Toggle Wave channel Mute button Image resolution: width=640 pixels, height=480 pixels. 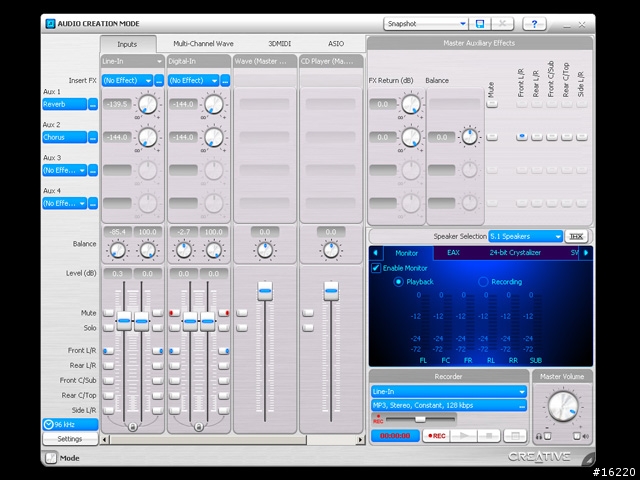(242, 313)
